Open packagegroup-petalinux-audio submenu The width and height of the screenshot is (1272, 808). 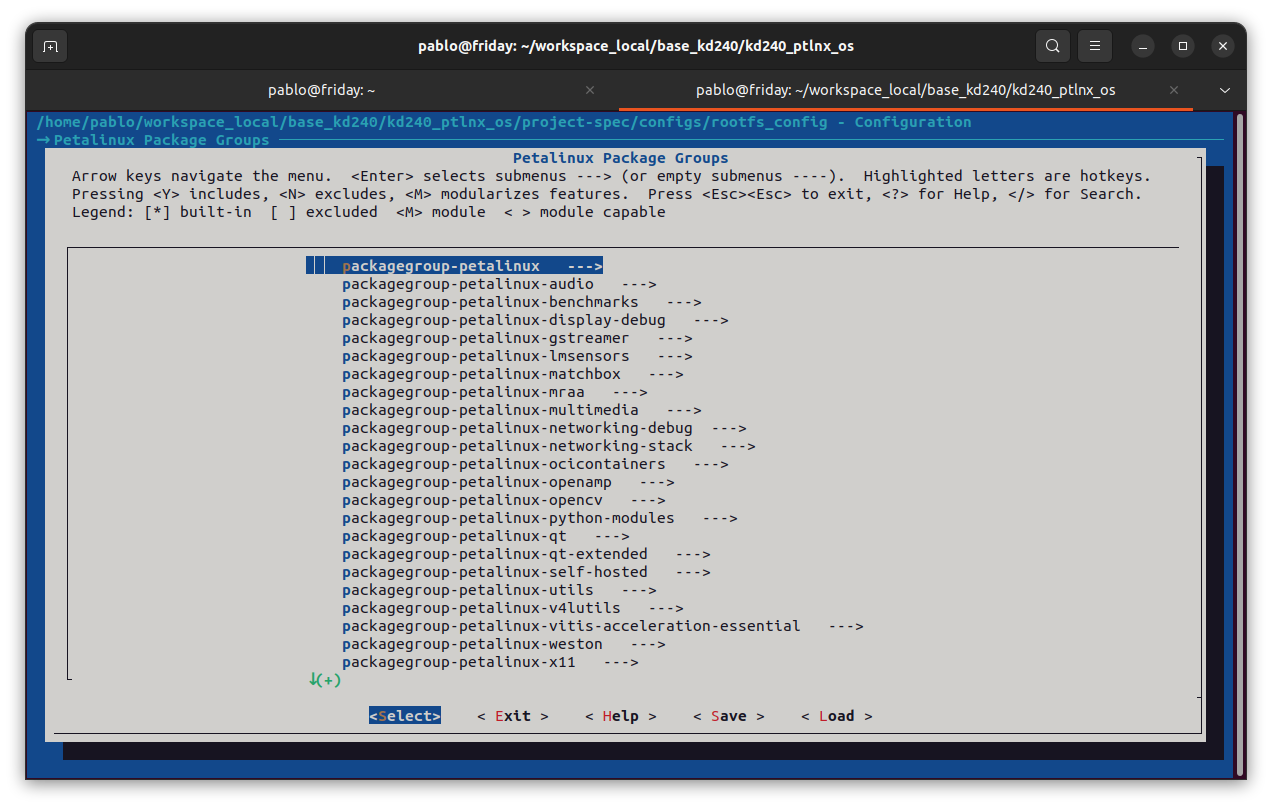499,284
